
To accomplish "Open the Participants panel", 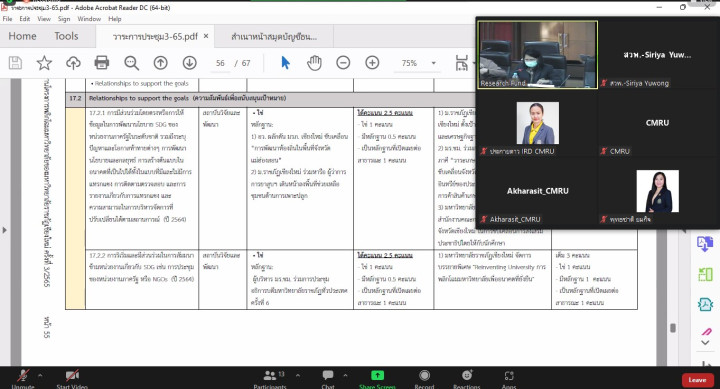I will [270, 379].
